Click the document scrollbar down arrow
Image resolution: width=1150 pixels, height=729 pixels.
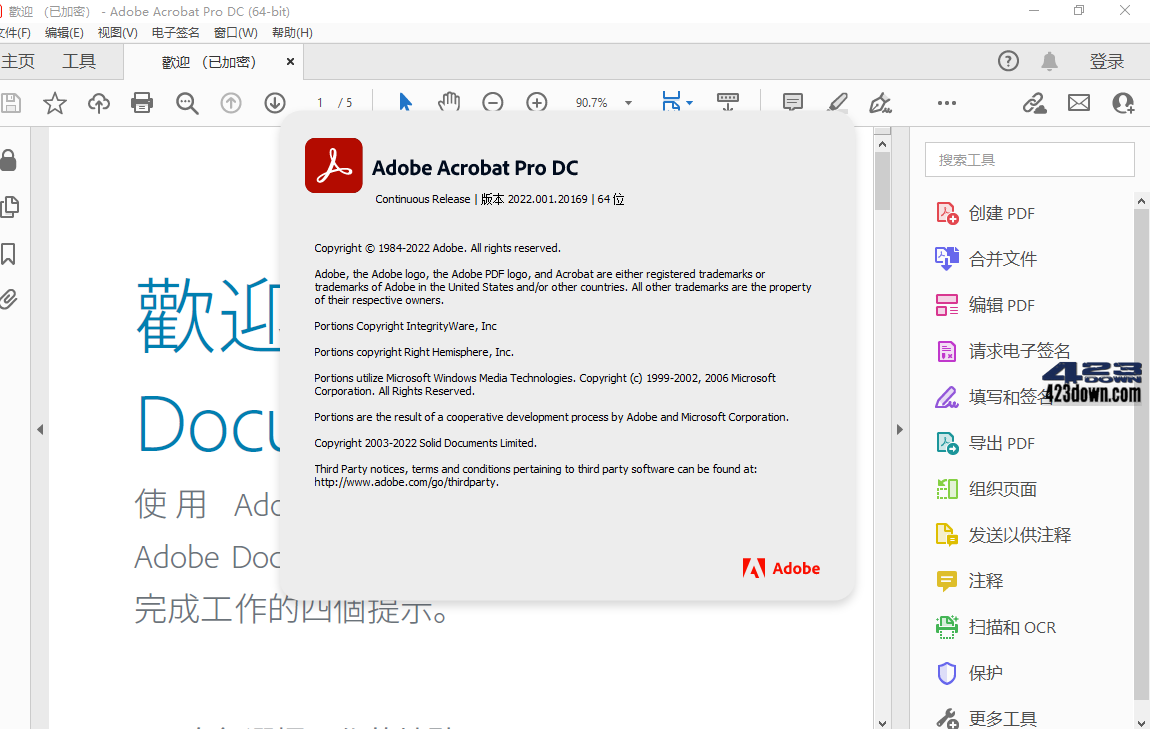[882, 723]
